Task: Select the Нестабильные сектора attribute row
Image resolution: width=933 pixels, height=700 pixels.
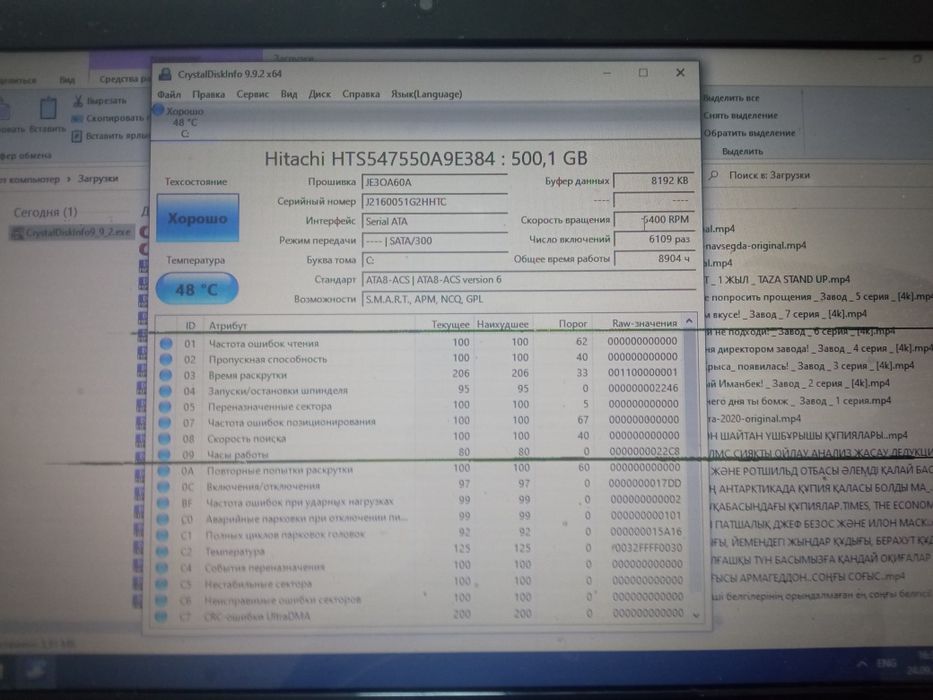Action: [x=420, y=582]
